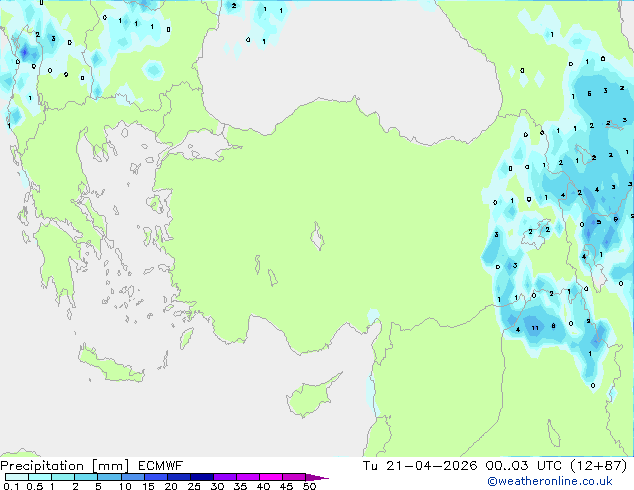Click the "25" legend scale label

click(194, 486)
